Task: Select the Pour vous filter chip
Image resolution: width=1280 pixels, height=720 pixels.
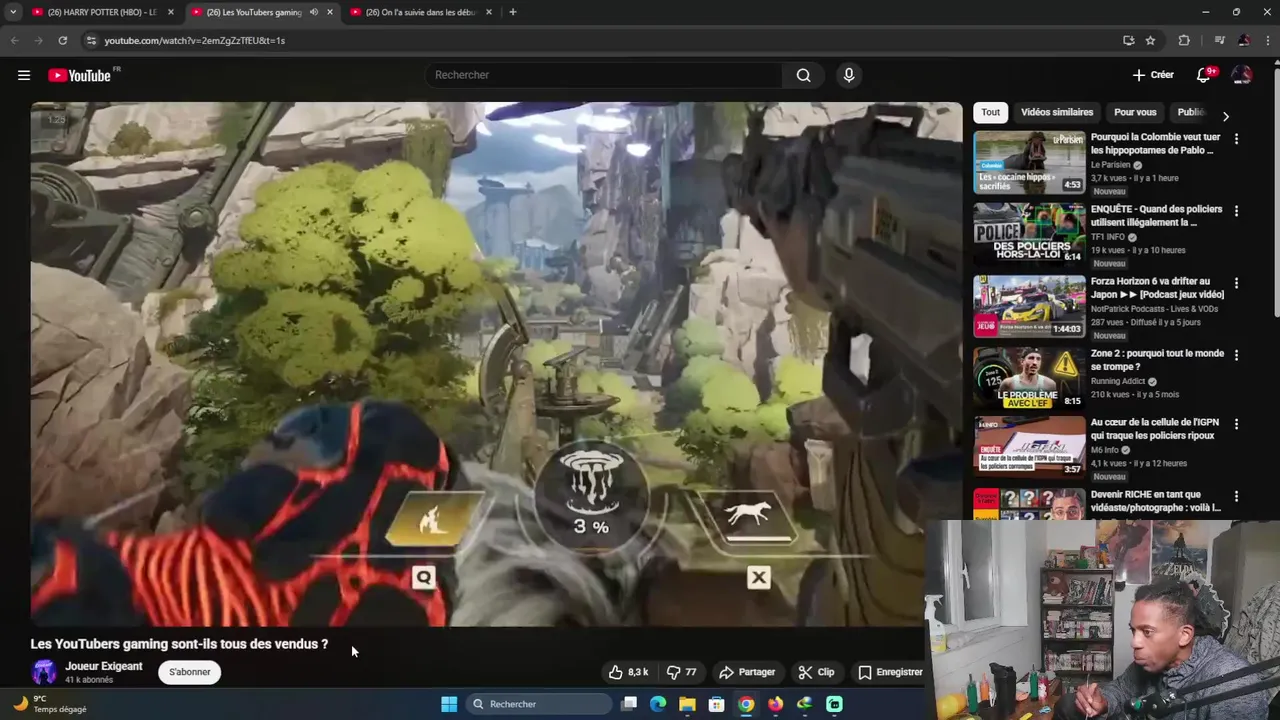Action: pos(1135,112)
